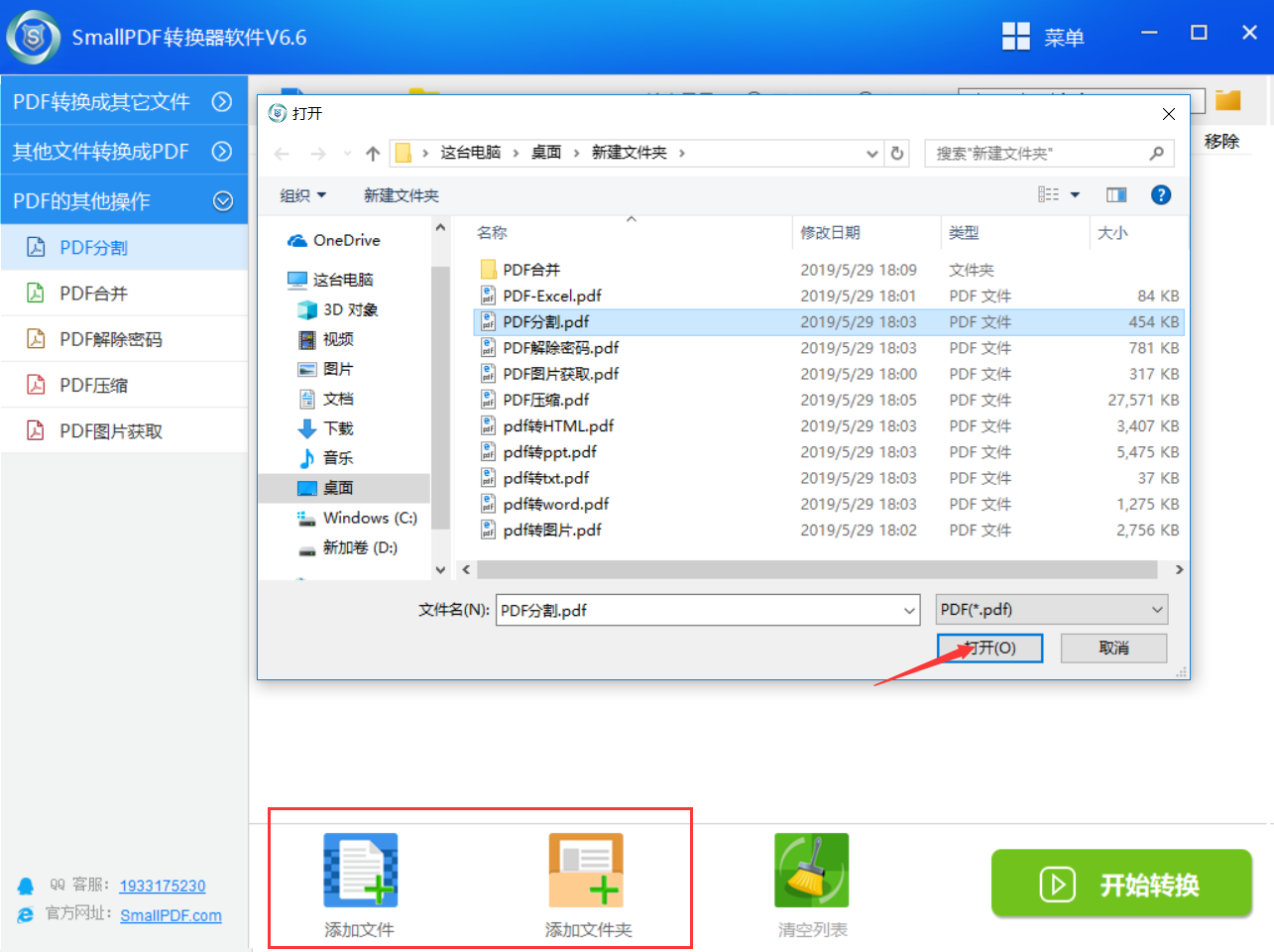
Task: Click the 添加文件 icon
Action: tap(360, 870)
